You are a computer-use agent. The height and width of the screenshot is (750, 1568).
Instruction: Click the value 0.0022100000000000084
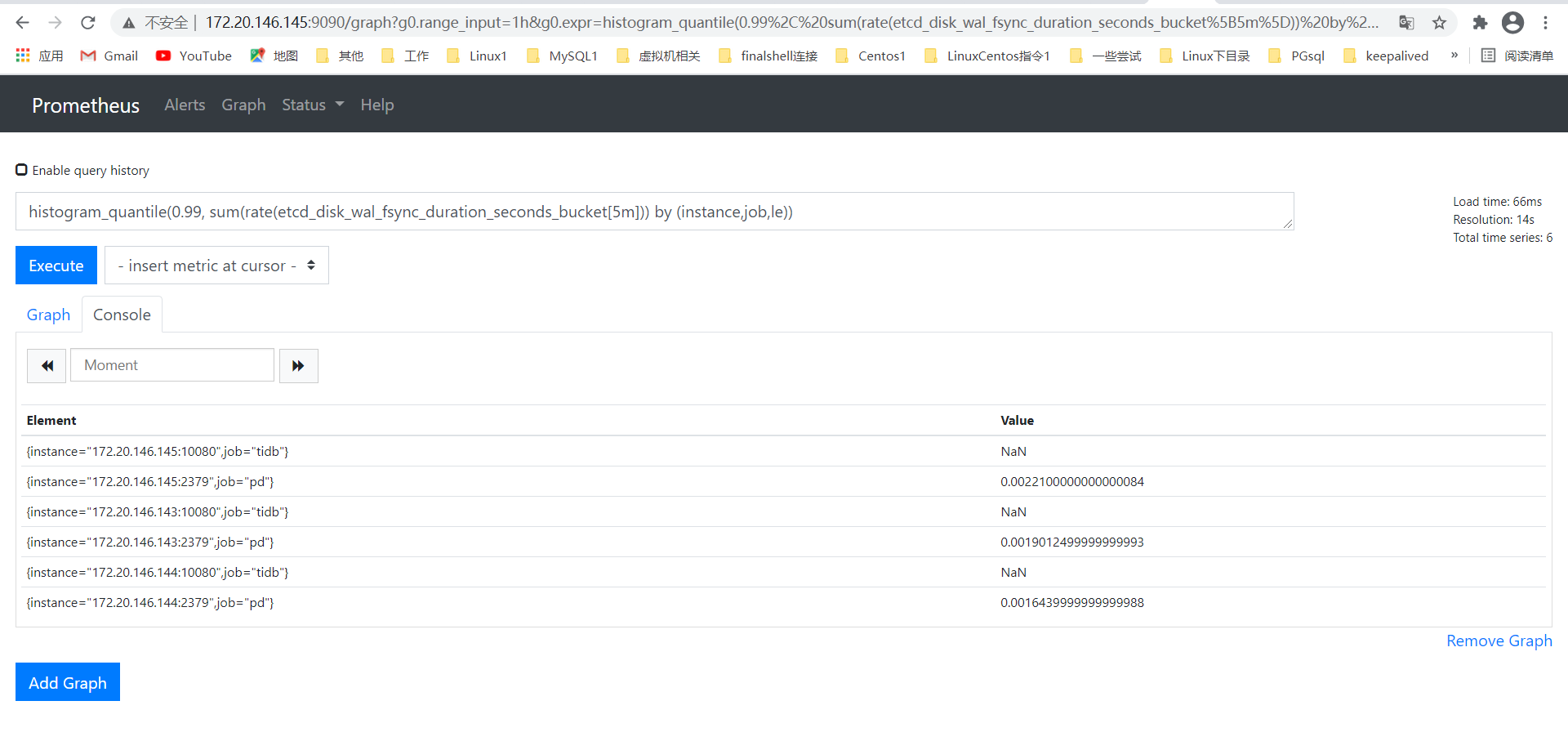[1072, 481]
